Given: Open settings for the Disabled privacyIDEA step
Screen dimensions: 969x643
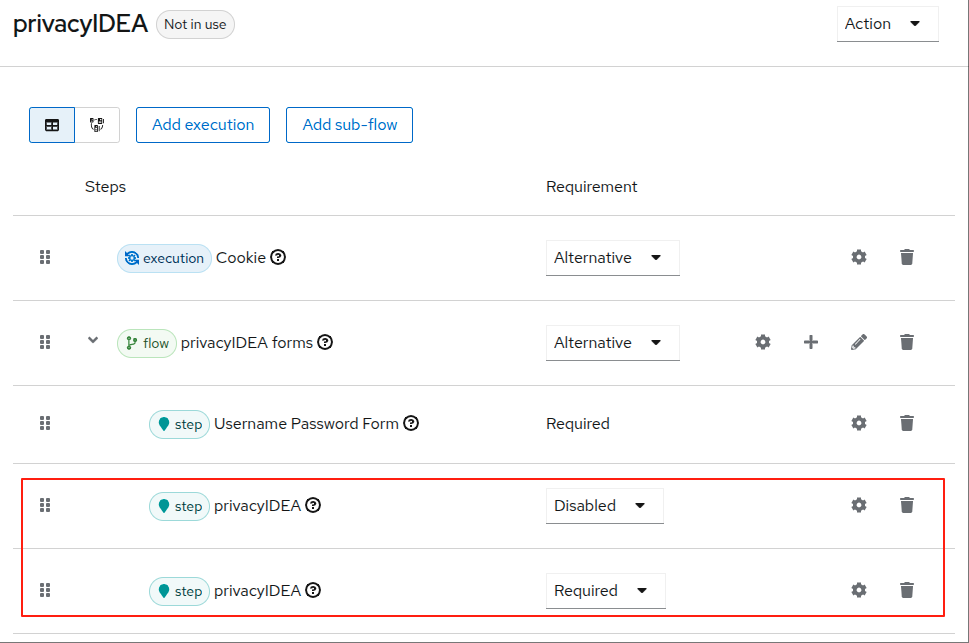Looking at the screenshot, I should tap(858, 505).
